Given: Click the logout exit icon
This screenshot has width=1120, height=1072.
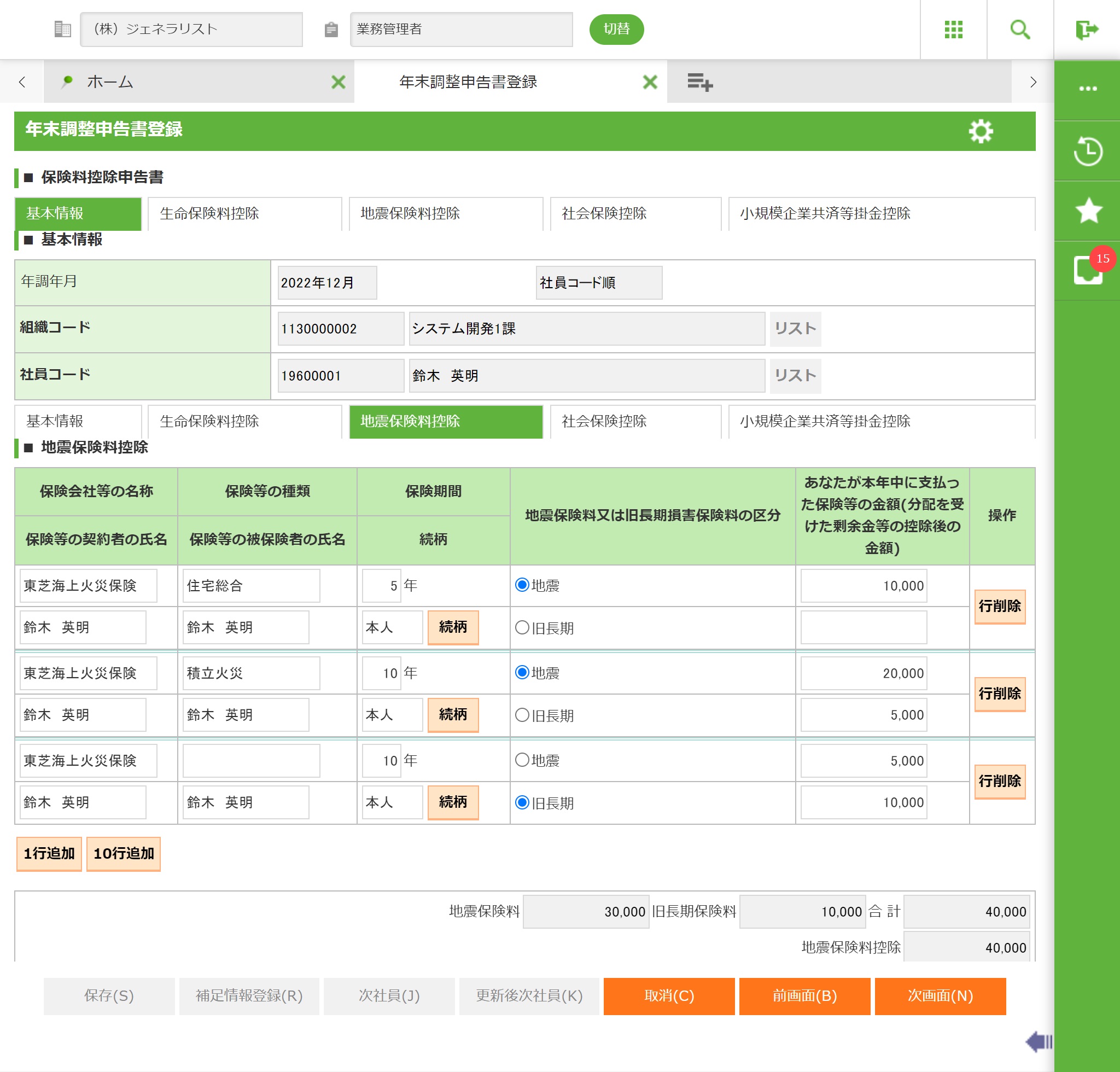Looking at the screenshot, I should point(1086,29).
